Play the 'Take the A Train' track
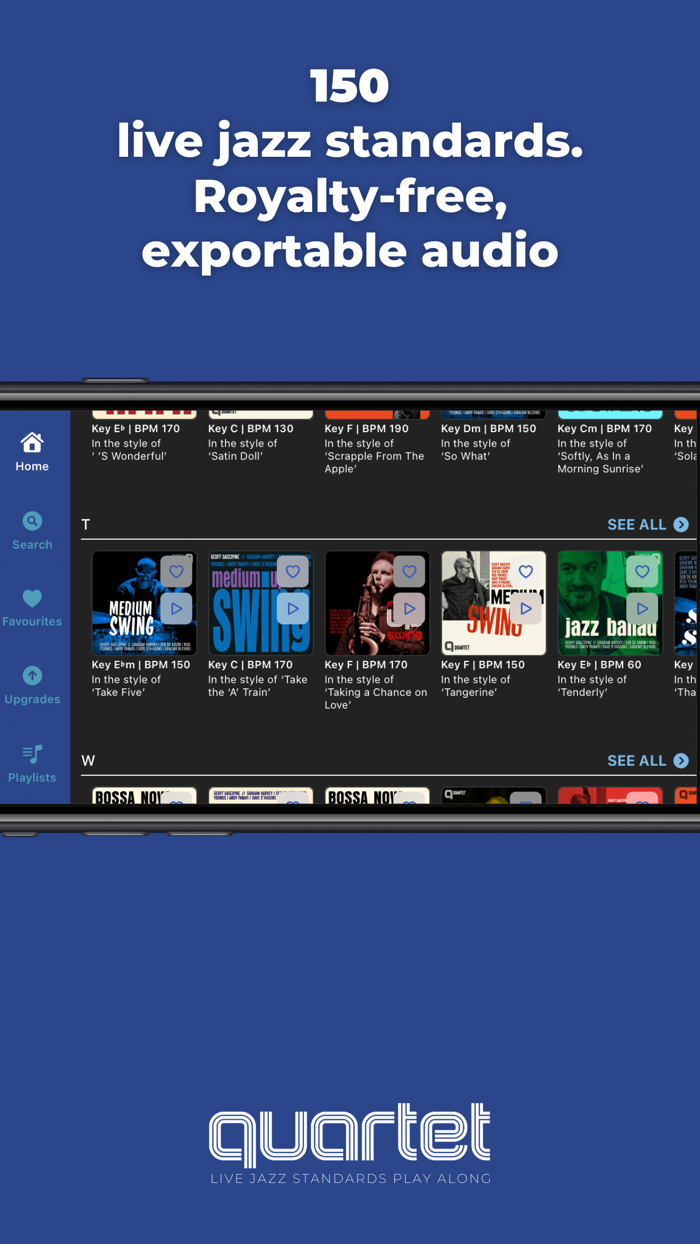 pyautogui.click(x=293, y=608)
